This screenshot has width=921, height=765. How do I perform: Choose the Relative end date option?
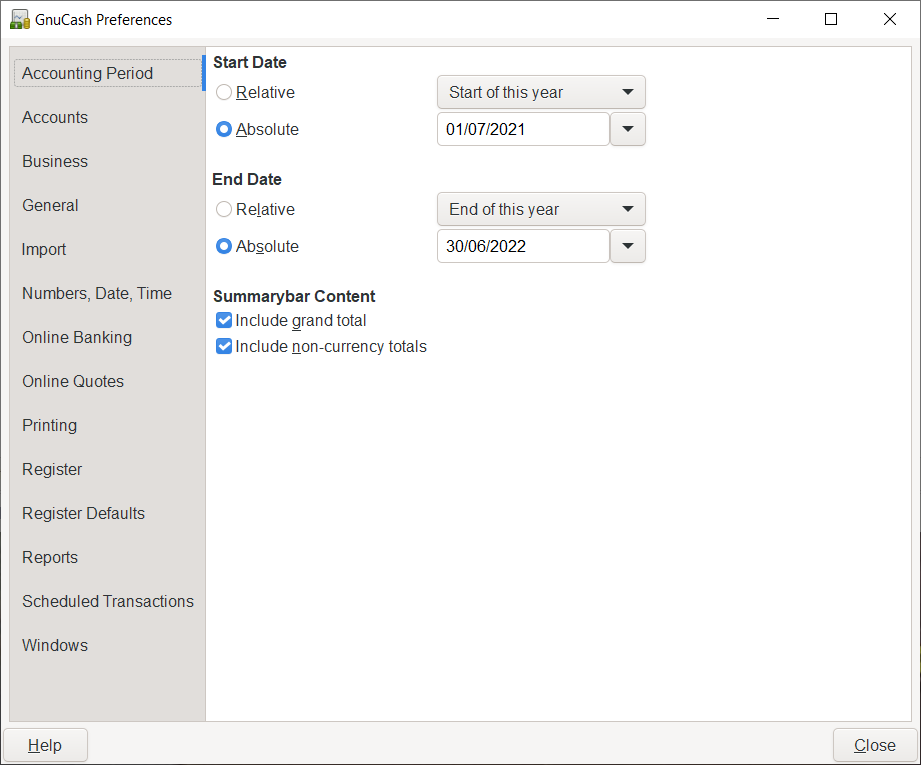(x=224, y=210)
